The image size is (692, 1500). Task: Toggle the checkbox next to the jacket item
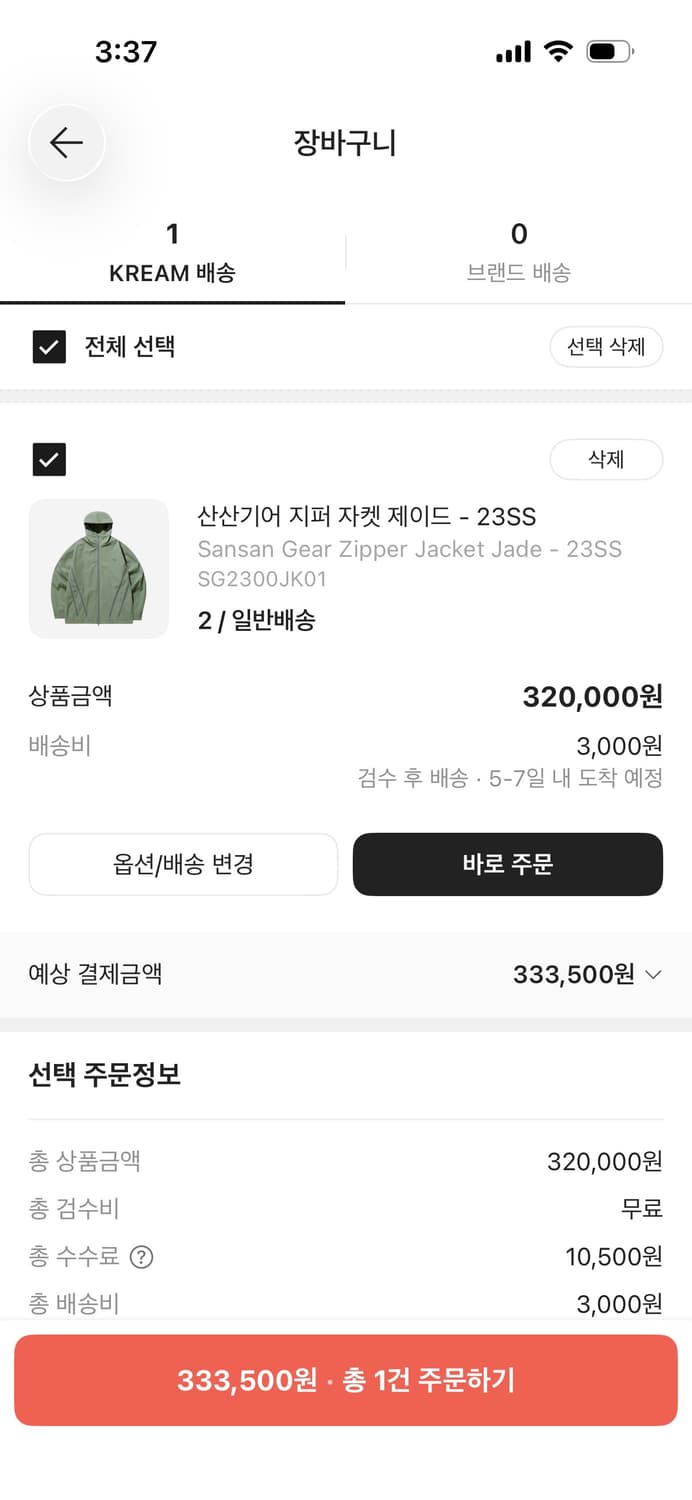(48, 459)
